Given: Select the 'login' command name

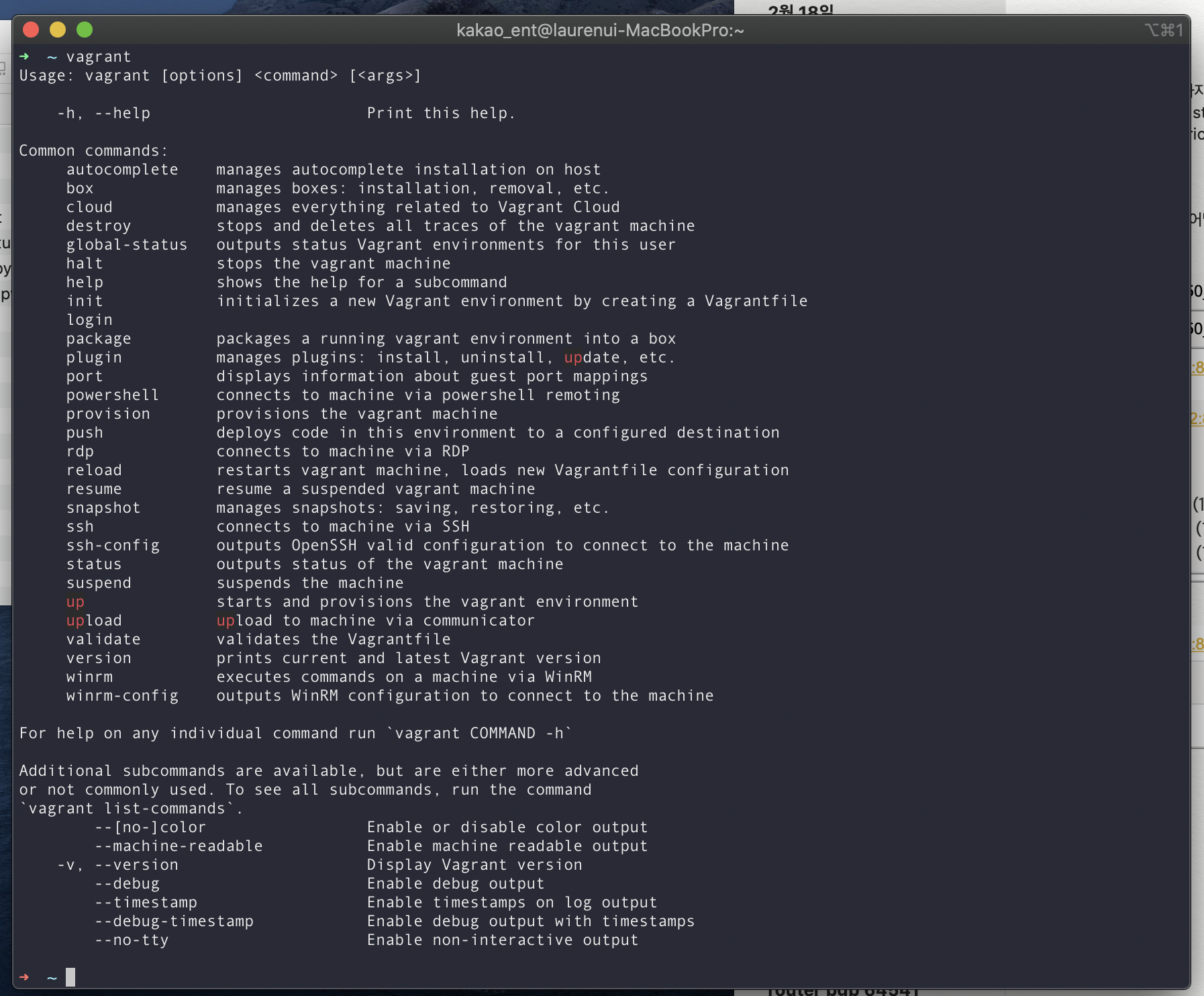Looking at the screenshot, I should click(89, 320).
